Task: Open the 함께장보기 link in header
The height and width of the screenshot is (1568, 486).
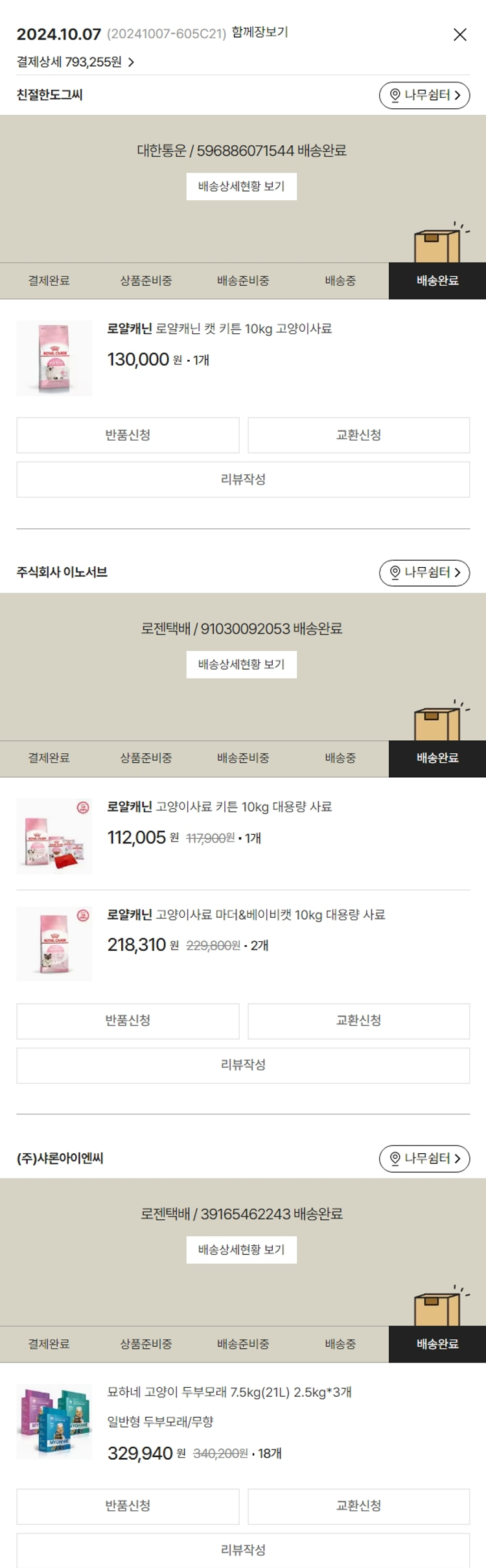Action: click(260, 32)
